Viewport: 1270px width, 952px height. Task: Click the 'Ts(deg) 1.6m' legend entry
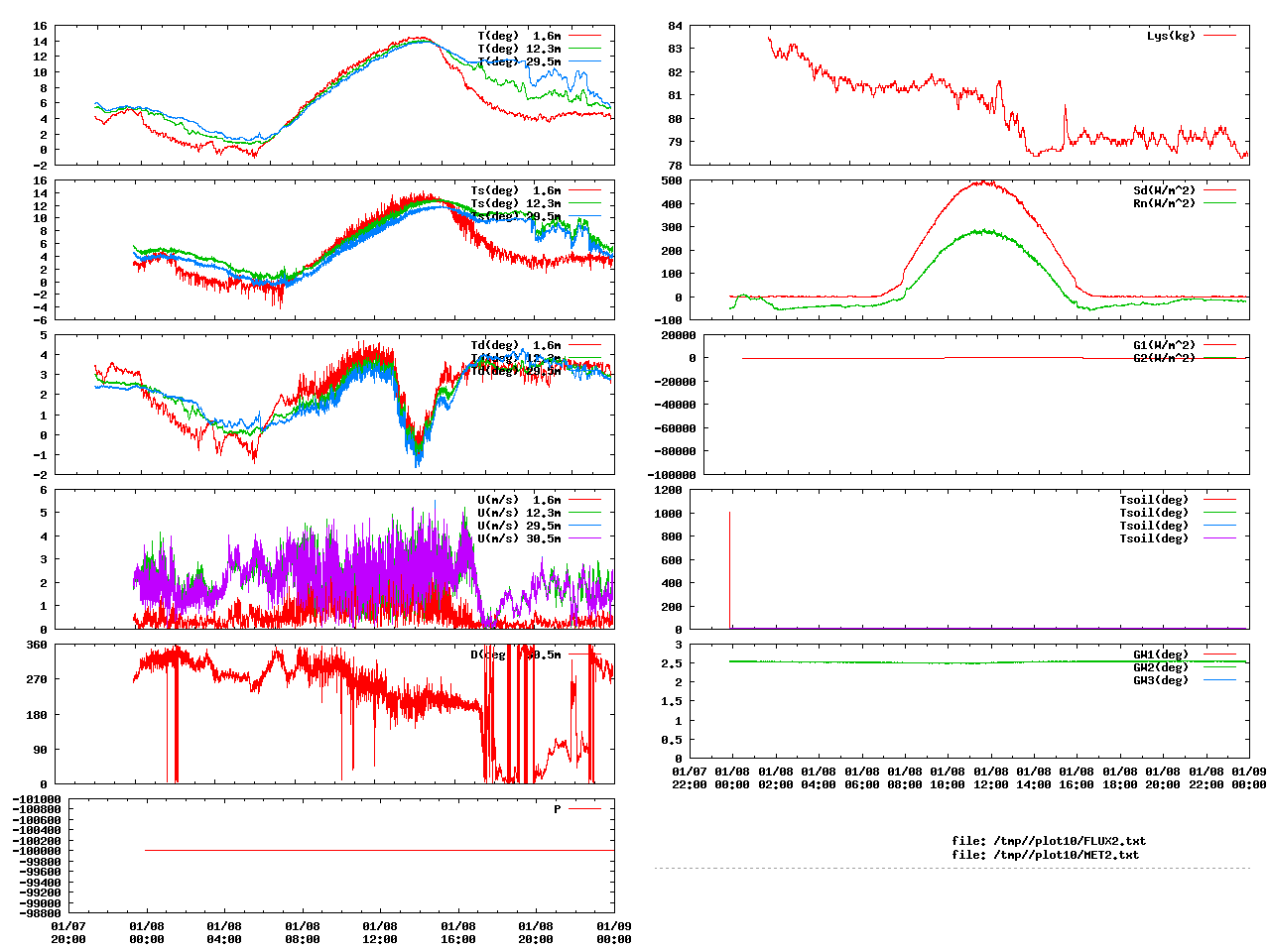515,190
